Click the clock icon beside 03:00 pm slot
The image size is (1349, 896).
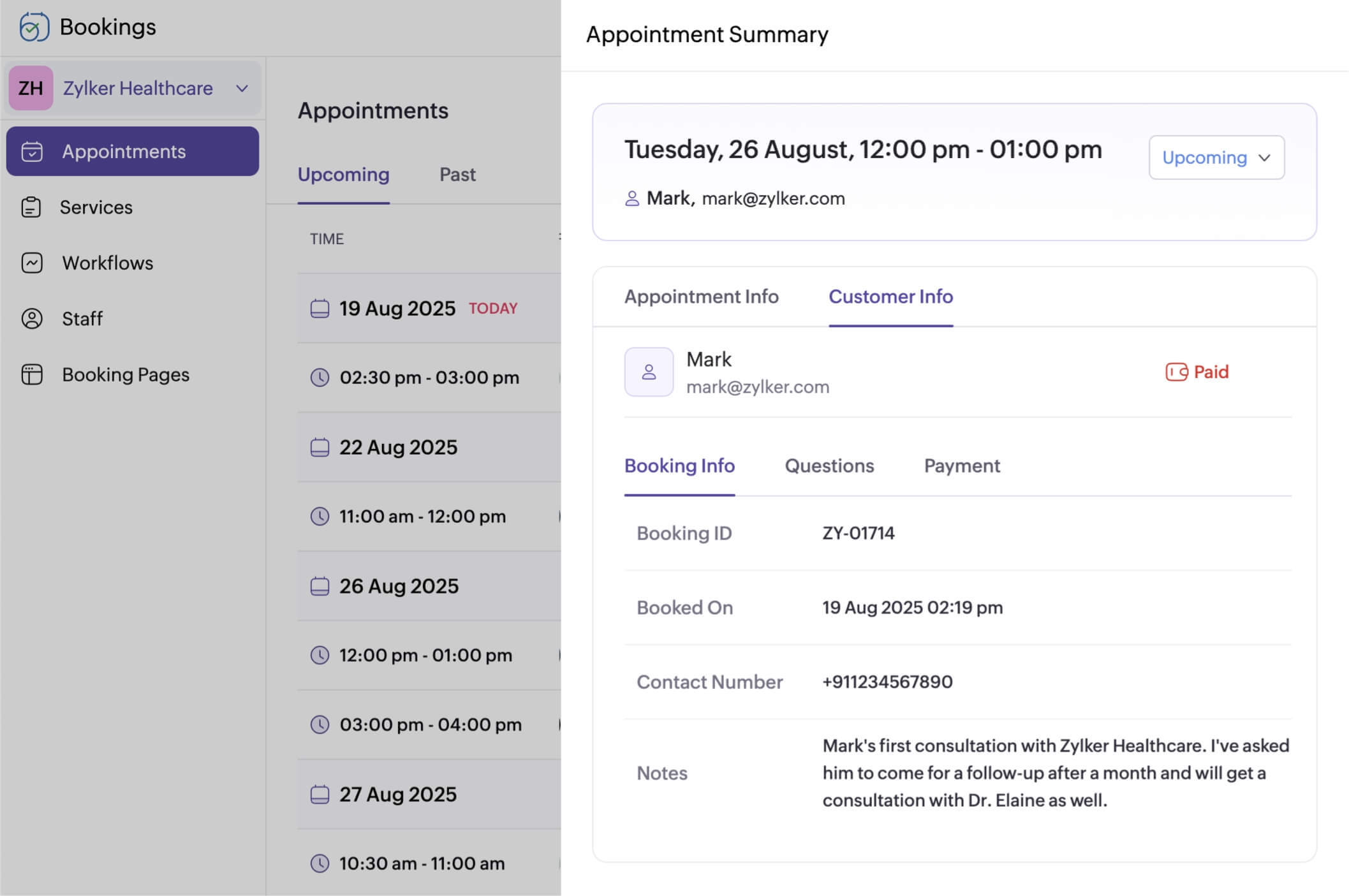[320, 724]
